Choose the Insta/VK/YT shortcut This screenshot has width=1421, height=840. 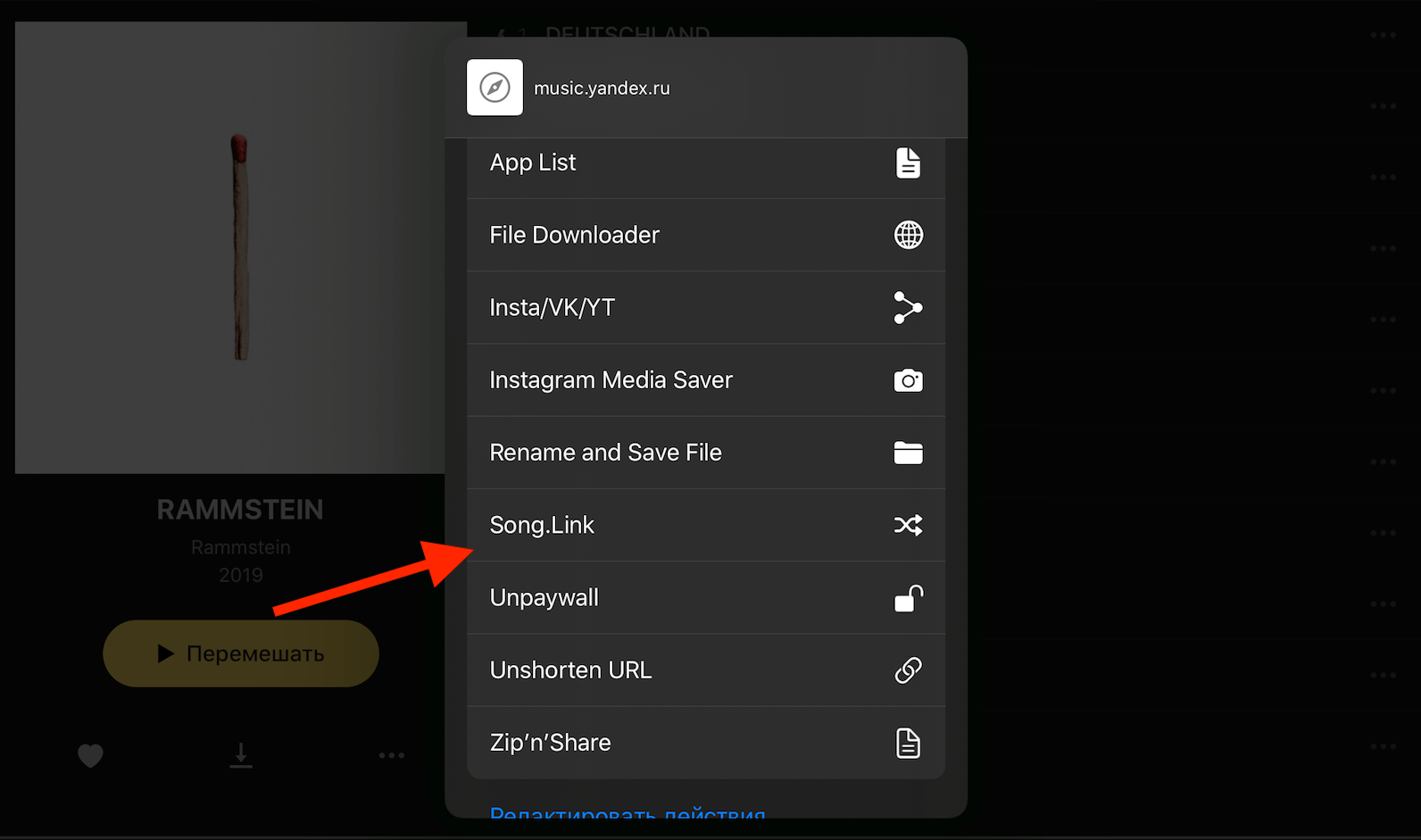coord(705,308)
